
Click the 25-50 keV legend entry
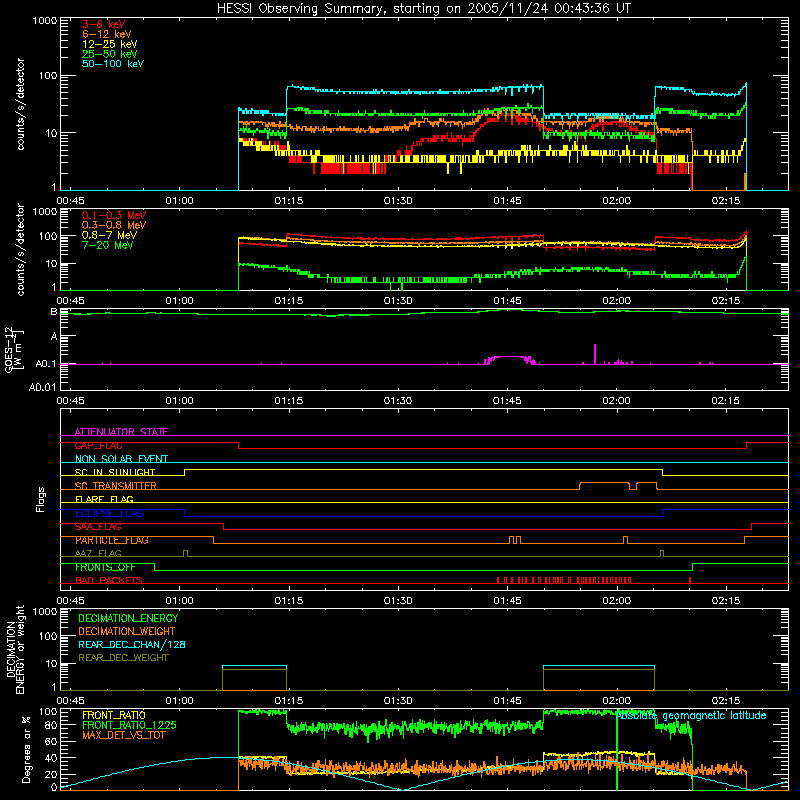110,54
